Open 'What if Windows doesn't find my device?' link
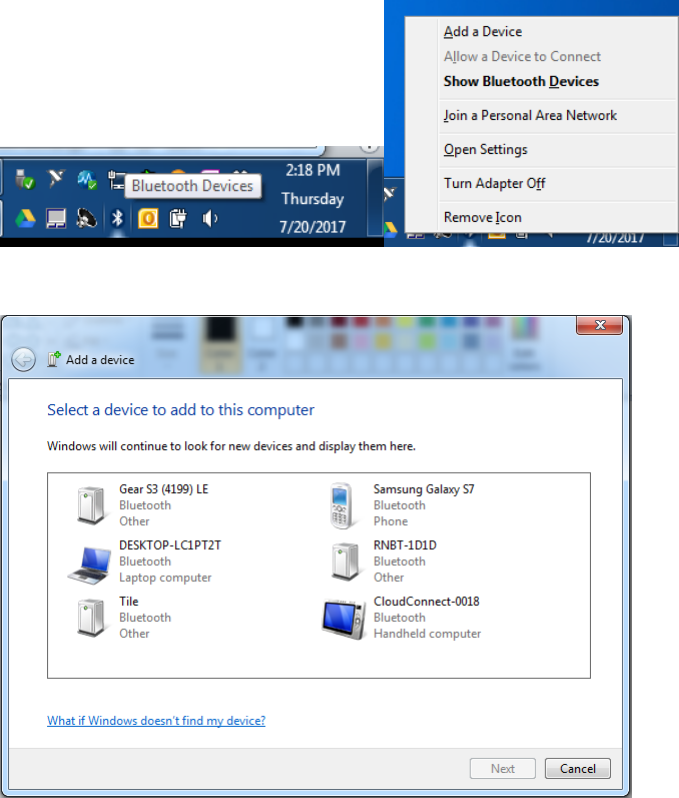This screenshot has width=679, height=798. click(x=156, y=721)
